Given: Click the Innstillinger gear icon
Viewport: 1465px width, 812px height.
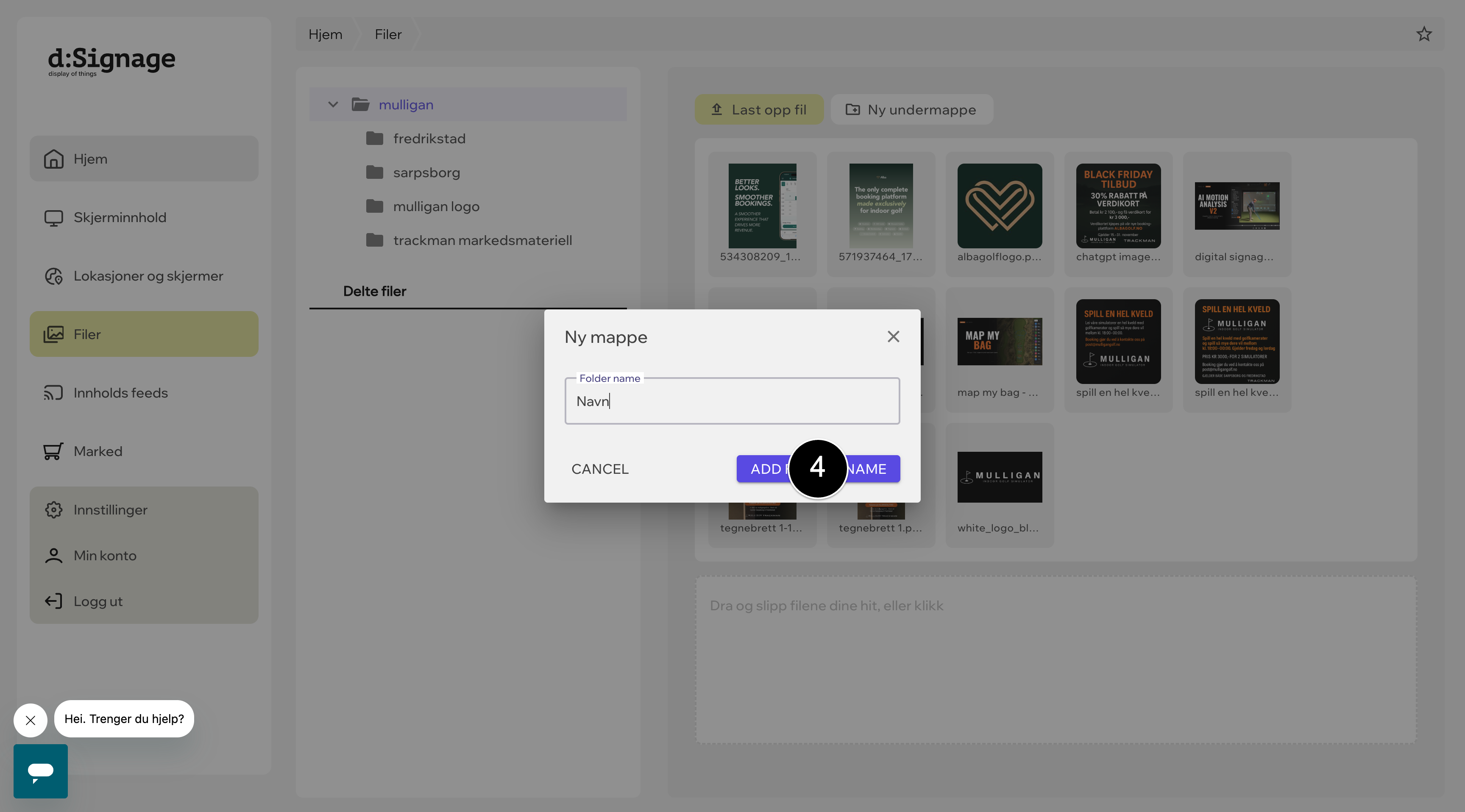Looking at the screenshot, I should pos(53,510).
